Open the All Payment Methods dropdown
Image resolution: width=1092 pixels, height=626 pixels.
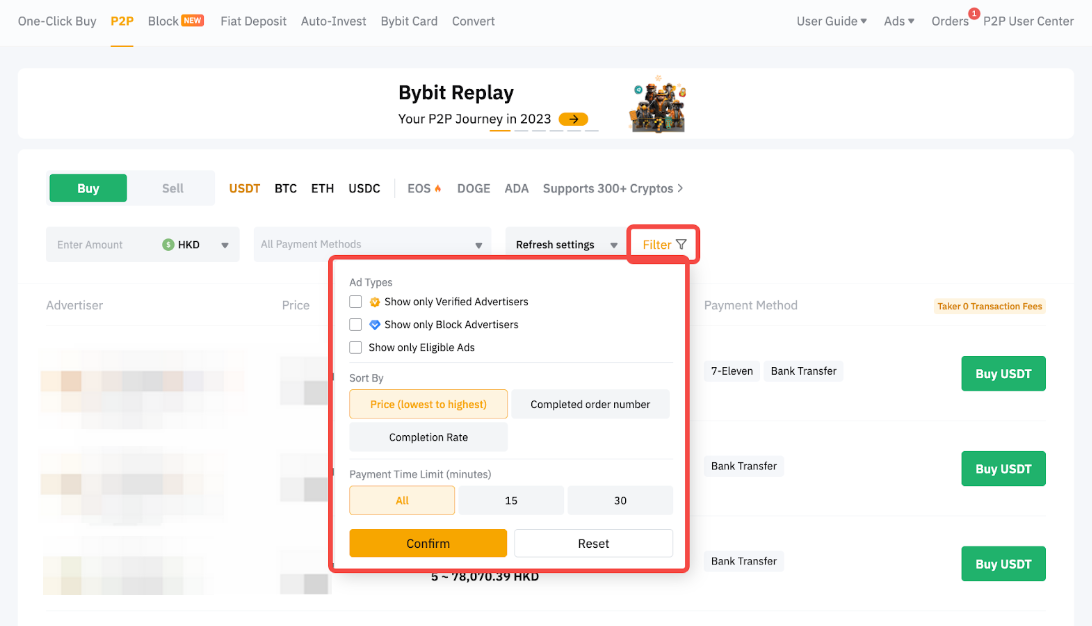coord(371,244)
